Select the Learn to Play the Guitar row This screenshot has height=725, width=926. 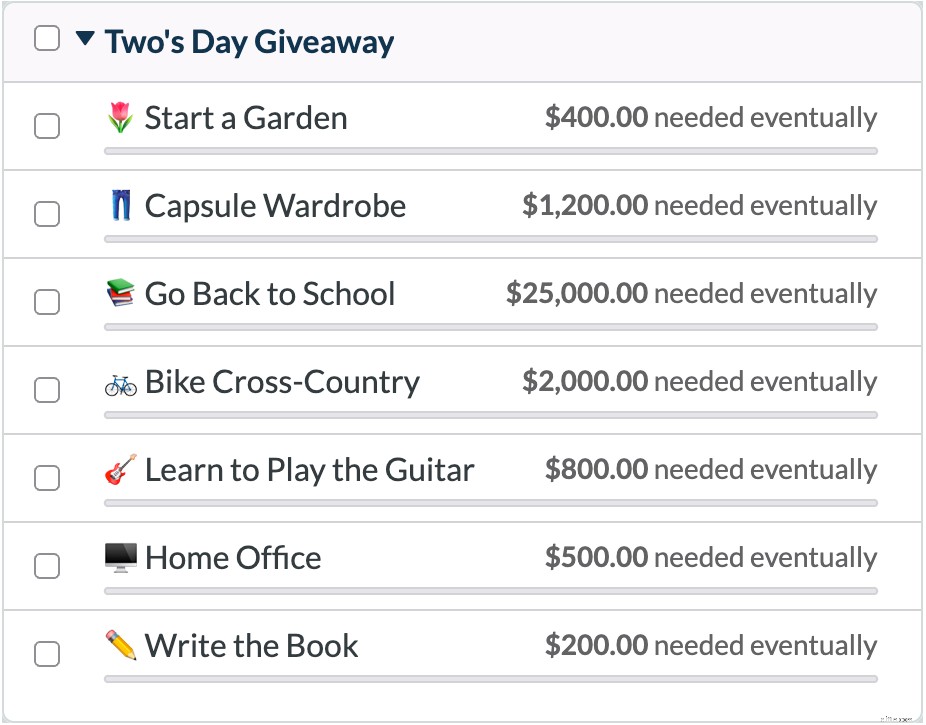310,469
